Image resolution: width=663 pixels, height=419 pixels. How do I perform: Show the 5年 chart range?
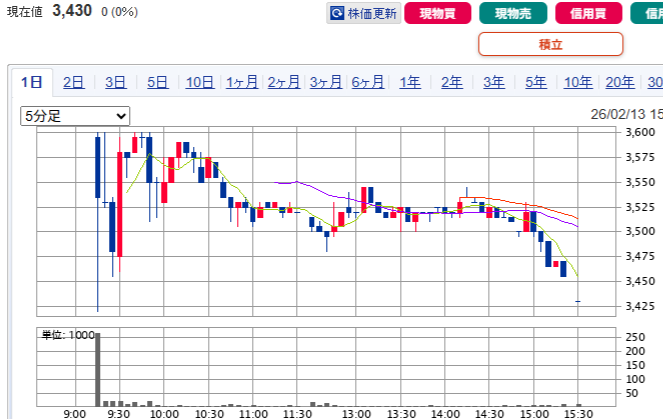(536, 83)
